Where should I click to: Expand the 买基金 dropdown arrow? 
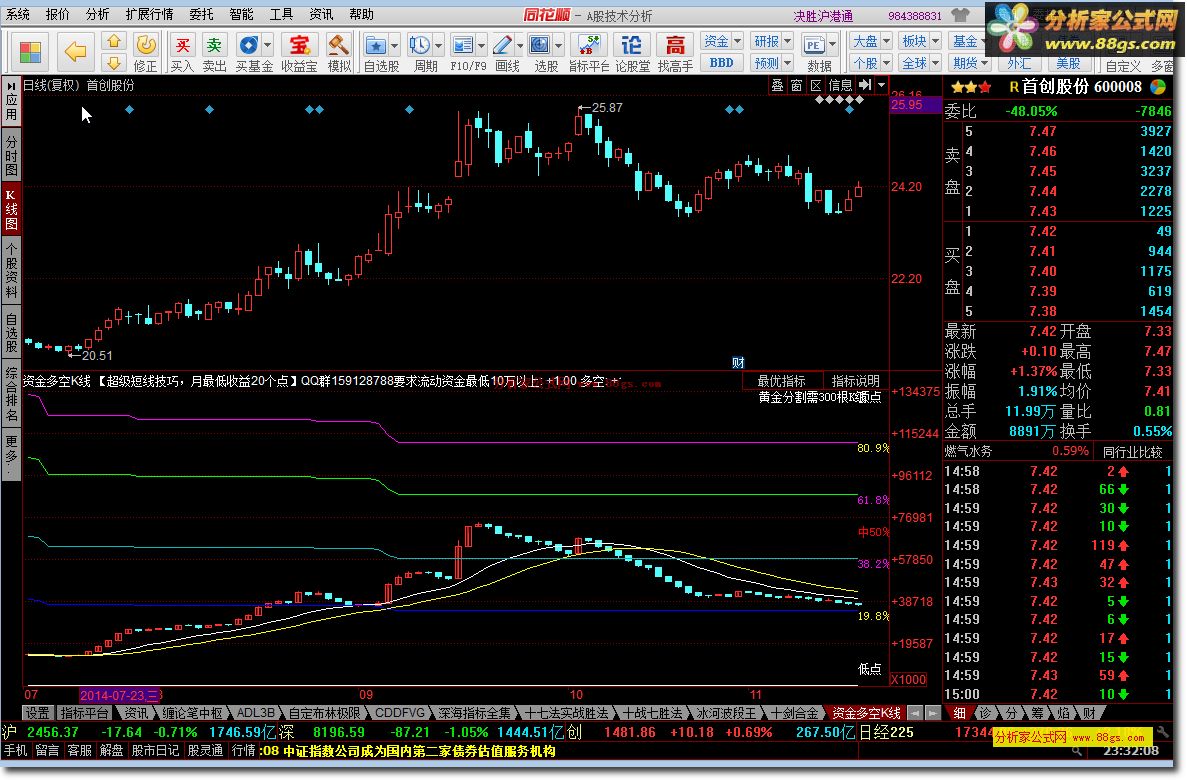[267, 45]
